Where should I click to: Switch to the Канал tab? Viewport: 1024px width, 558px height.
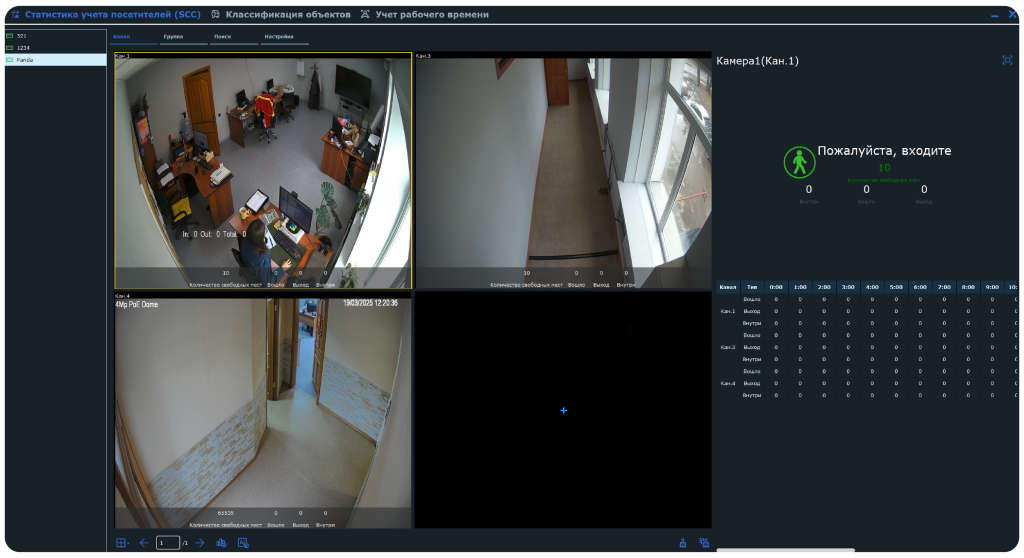click(x=121, y=37)
